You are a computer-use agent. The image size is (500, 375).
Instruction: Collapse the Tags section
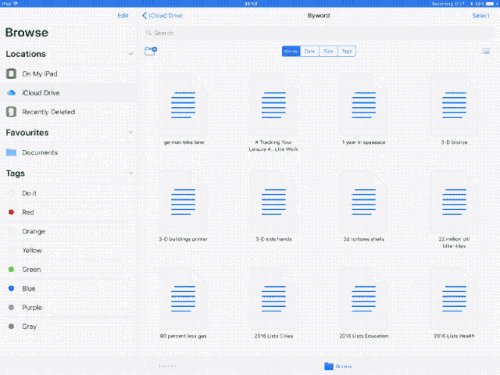tap(131, 173)
